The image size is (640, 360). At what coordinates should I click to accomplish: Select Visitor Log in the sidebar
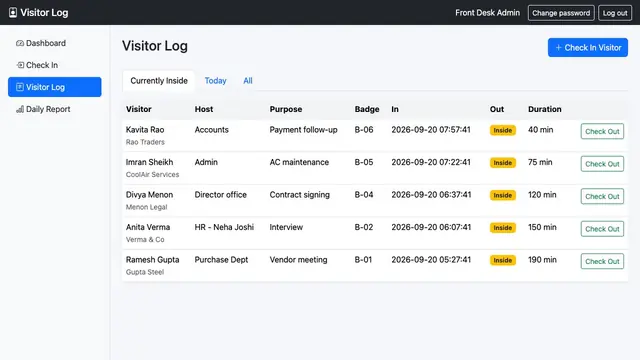pyautogui.click(x=55, y=87)
